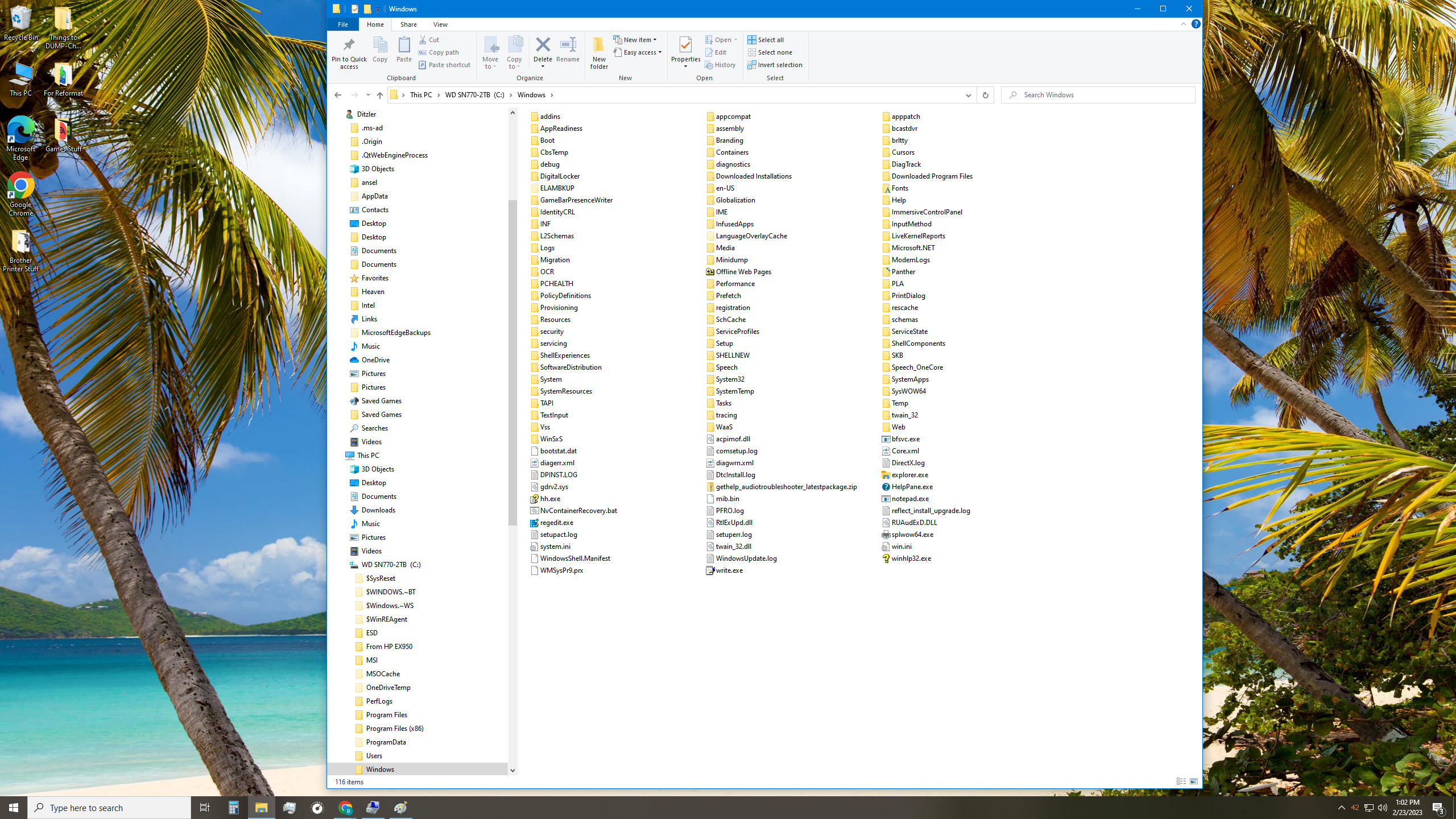Open the Recycle Bin desktop icon

pos(21,24)
